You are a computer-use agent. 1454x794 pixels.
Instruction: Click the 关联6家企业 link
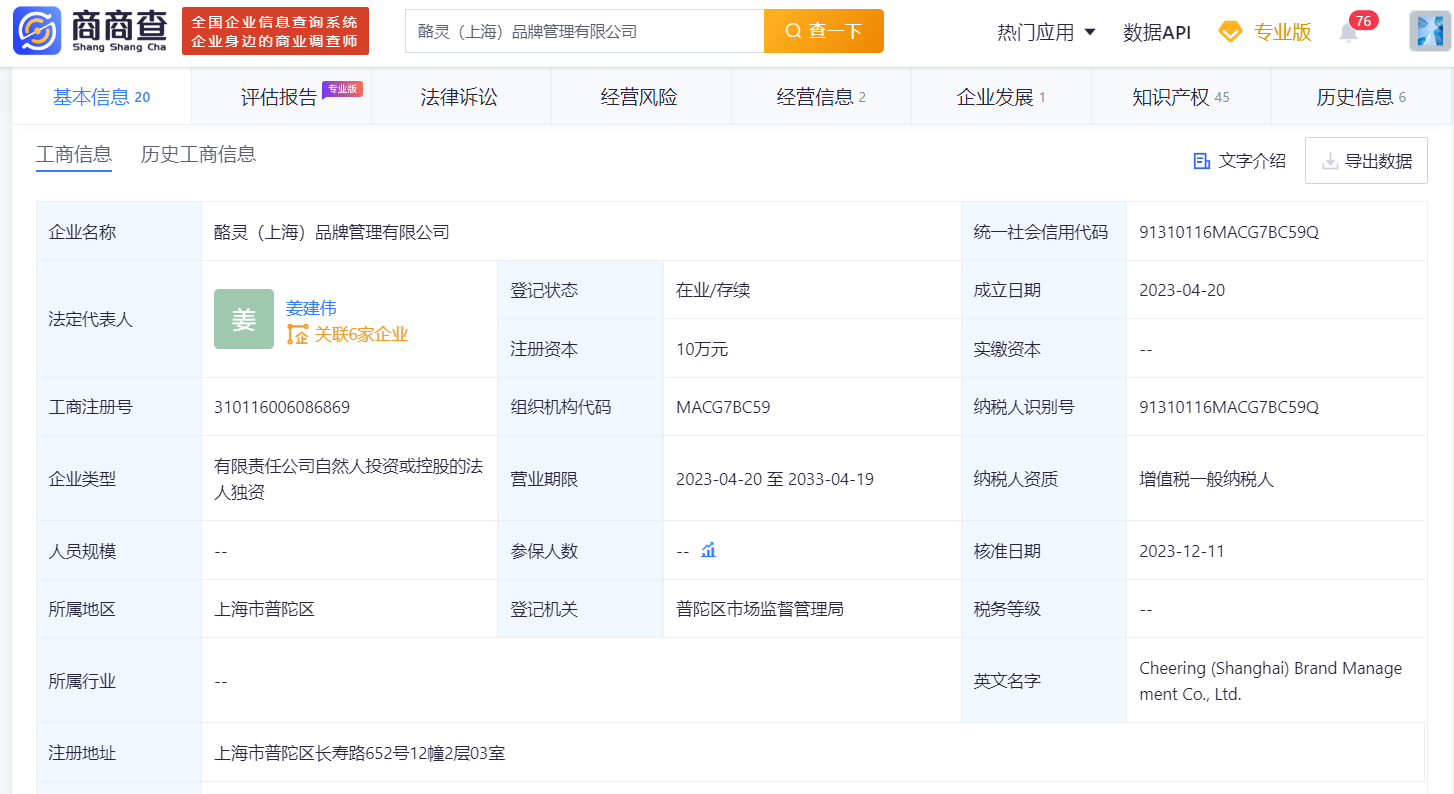361,335
